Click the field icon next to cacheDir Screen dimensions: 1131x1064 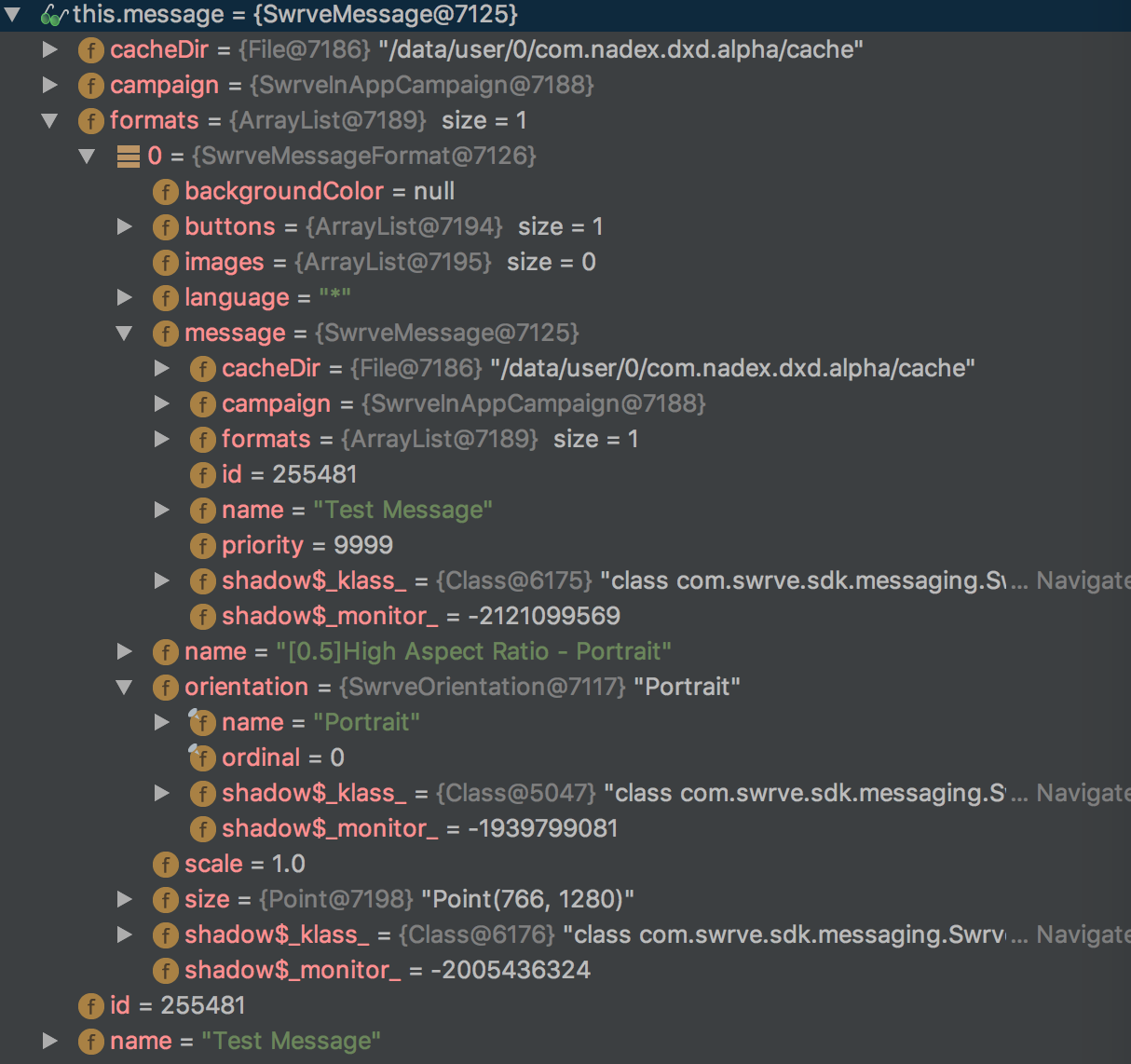(x=91, y=49)
